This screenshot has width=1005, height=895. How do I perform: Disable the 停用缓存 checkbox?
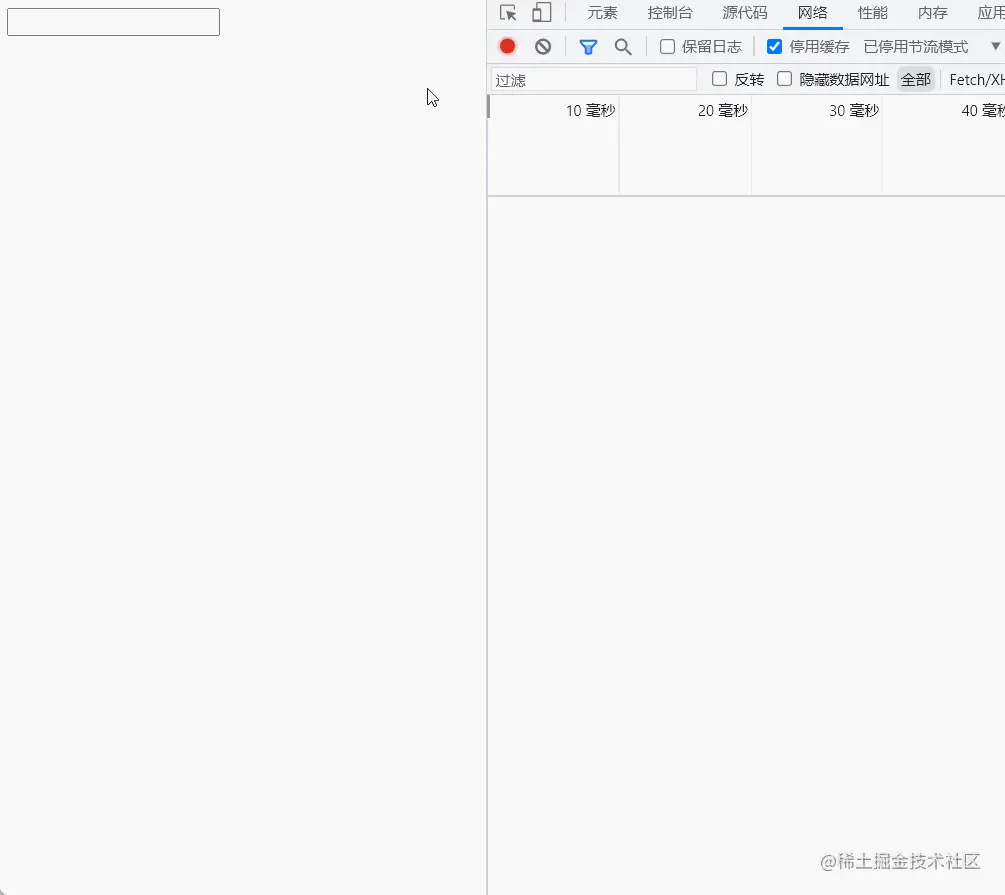775,46
